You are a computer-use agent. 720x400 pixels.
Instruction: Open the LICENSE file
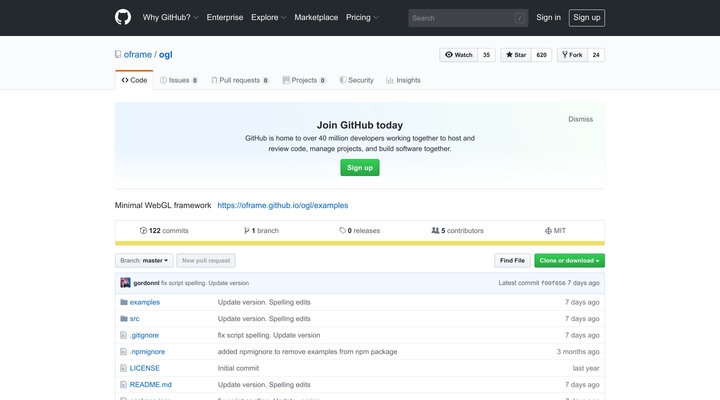click(145, 368)
